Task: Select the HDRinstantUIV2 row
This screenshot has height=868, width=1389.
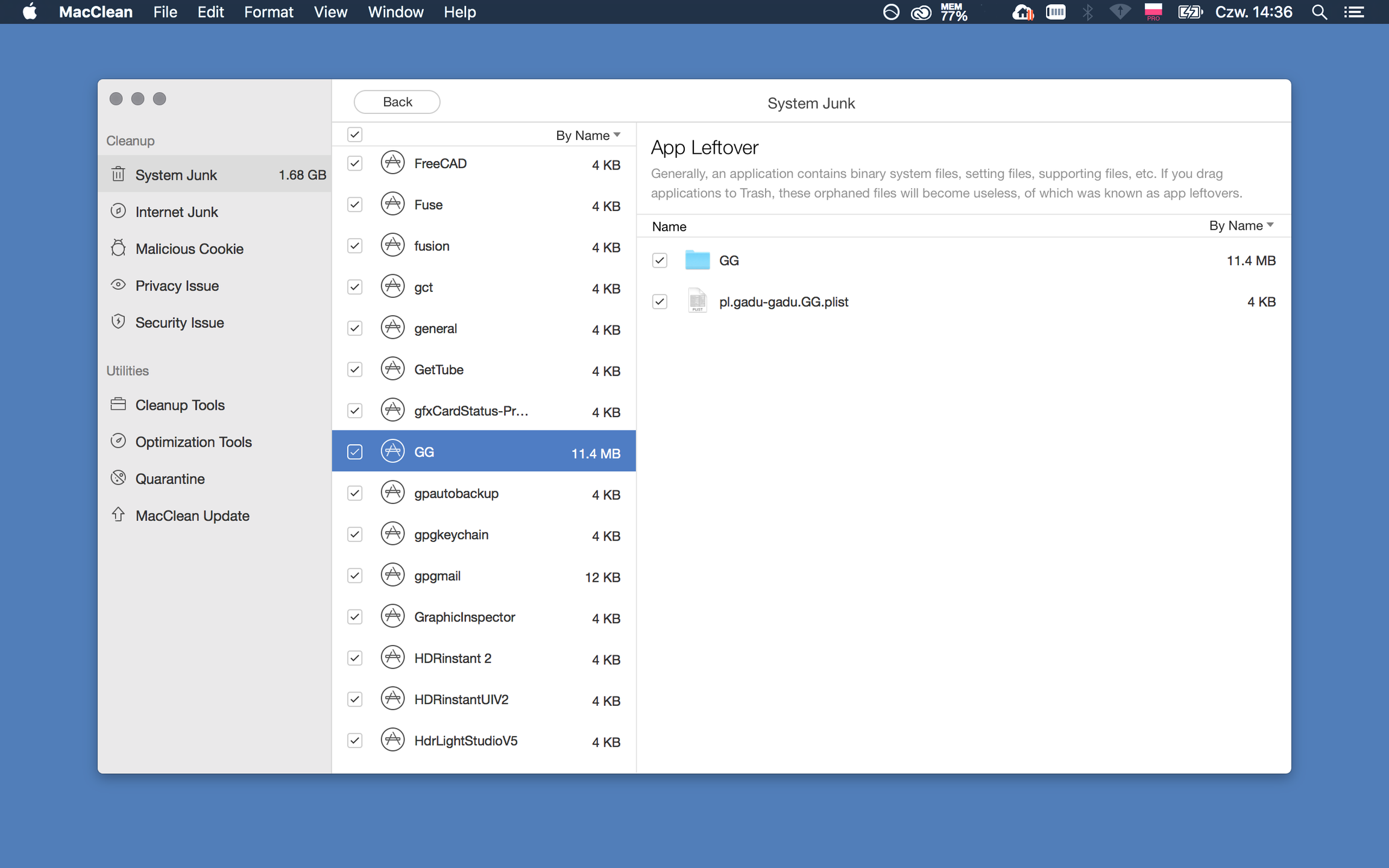Action: click(484, 699)
